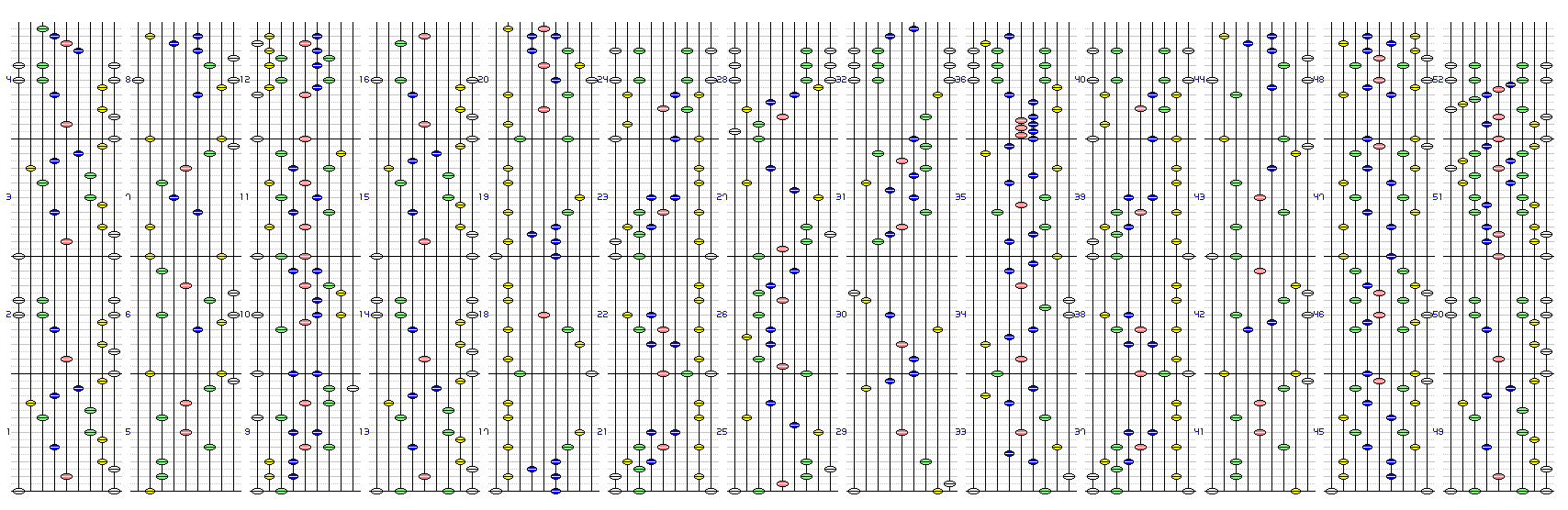Pick the measure number 33 label
1568x510 pixels.
click(960, 432)
